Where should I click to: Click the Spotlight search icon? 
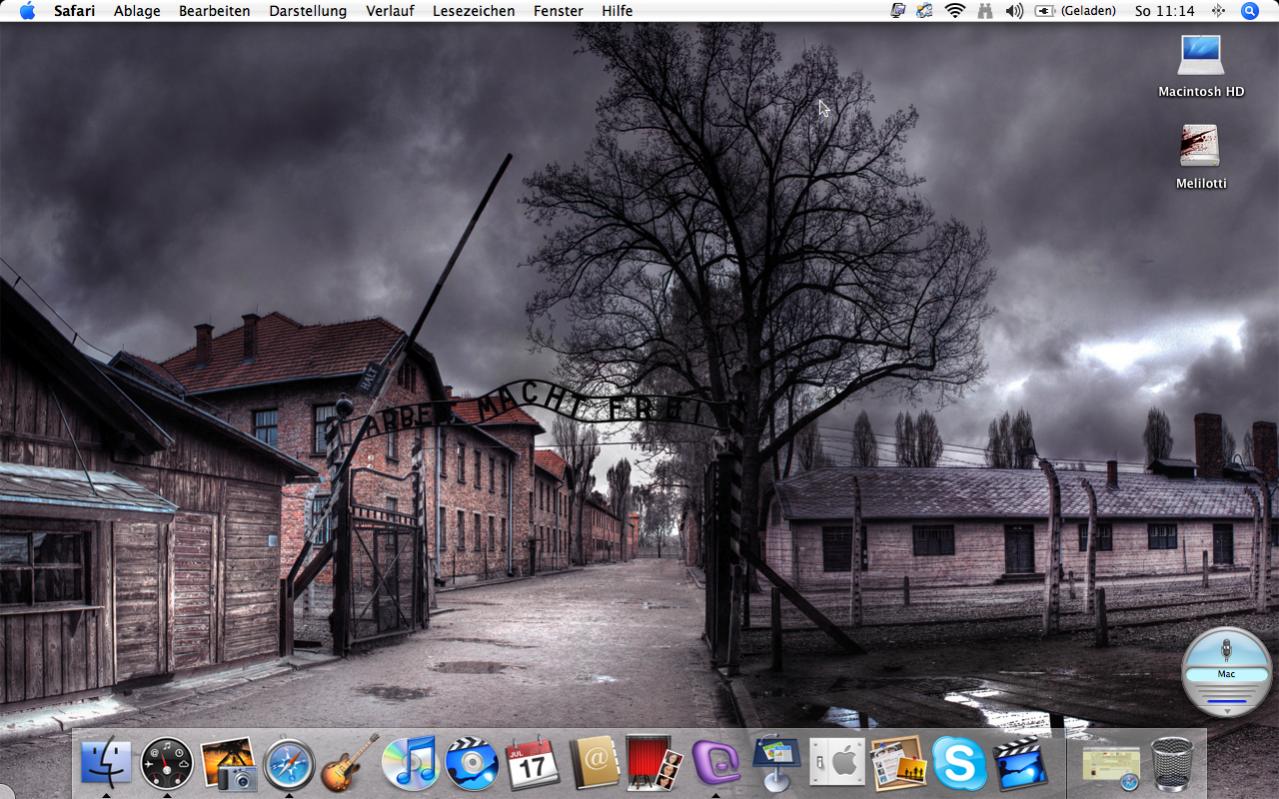(x=1249, y=11)
